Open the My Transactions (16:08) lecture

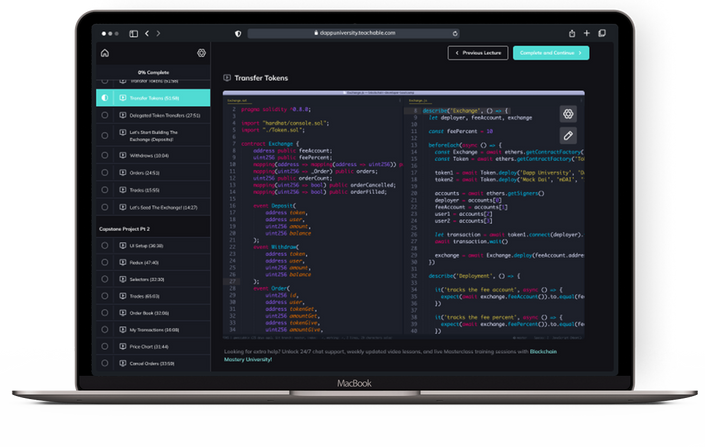tap(153, 330)
